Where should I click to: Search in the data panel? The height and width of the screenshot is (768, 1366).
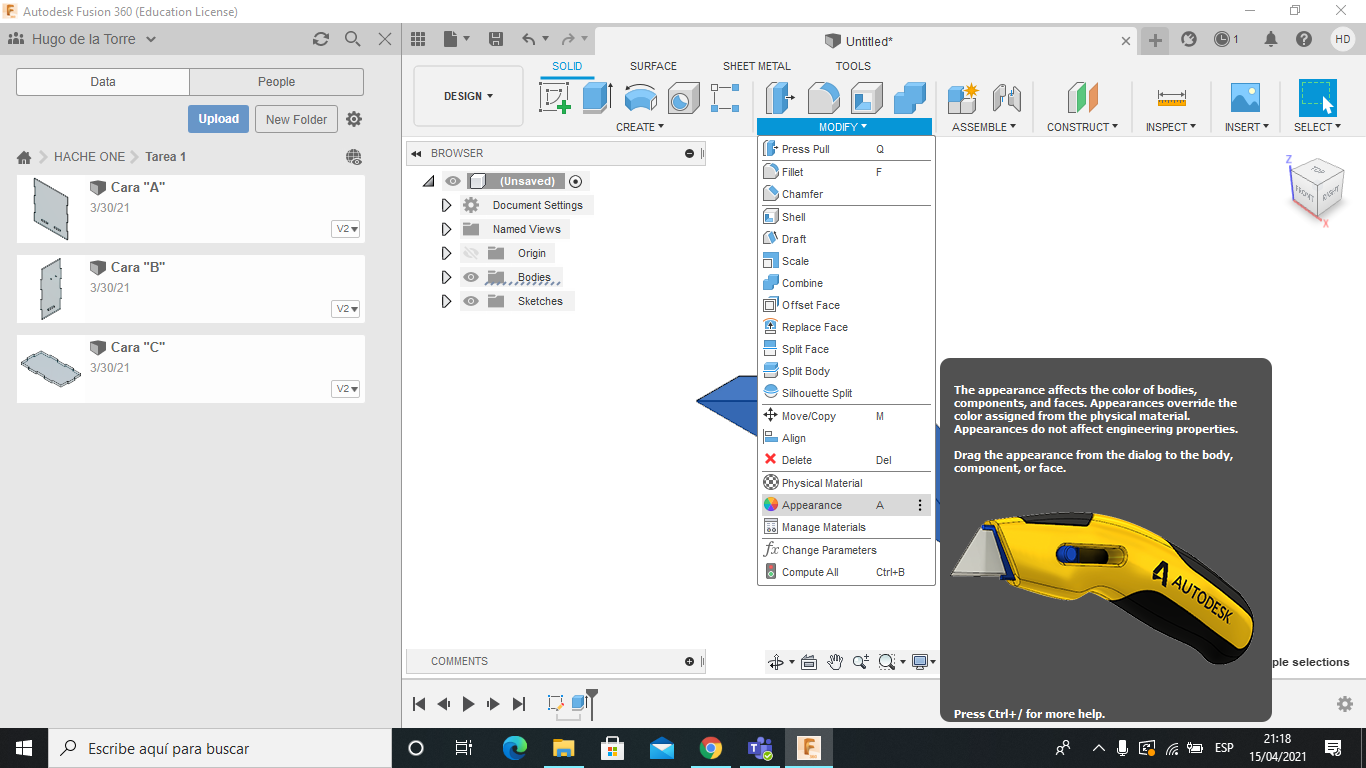(353, 39)
